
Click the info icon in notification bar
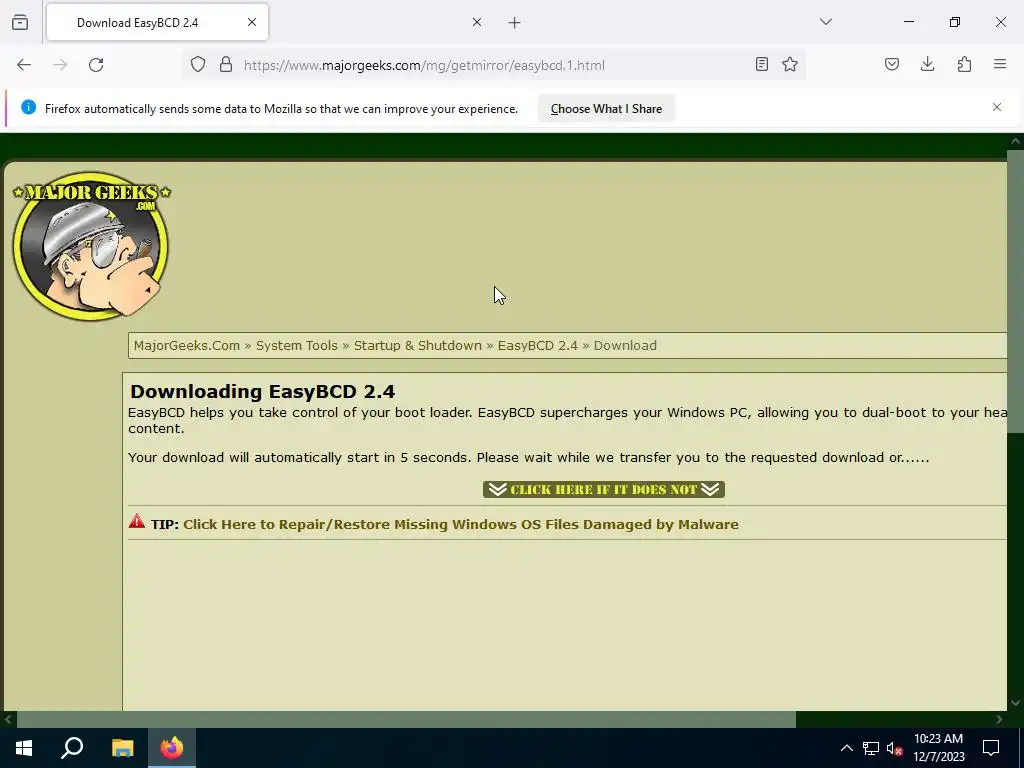click(x=28, y=107)
